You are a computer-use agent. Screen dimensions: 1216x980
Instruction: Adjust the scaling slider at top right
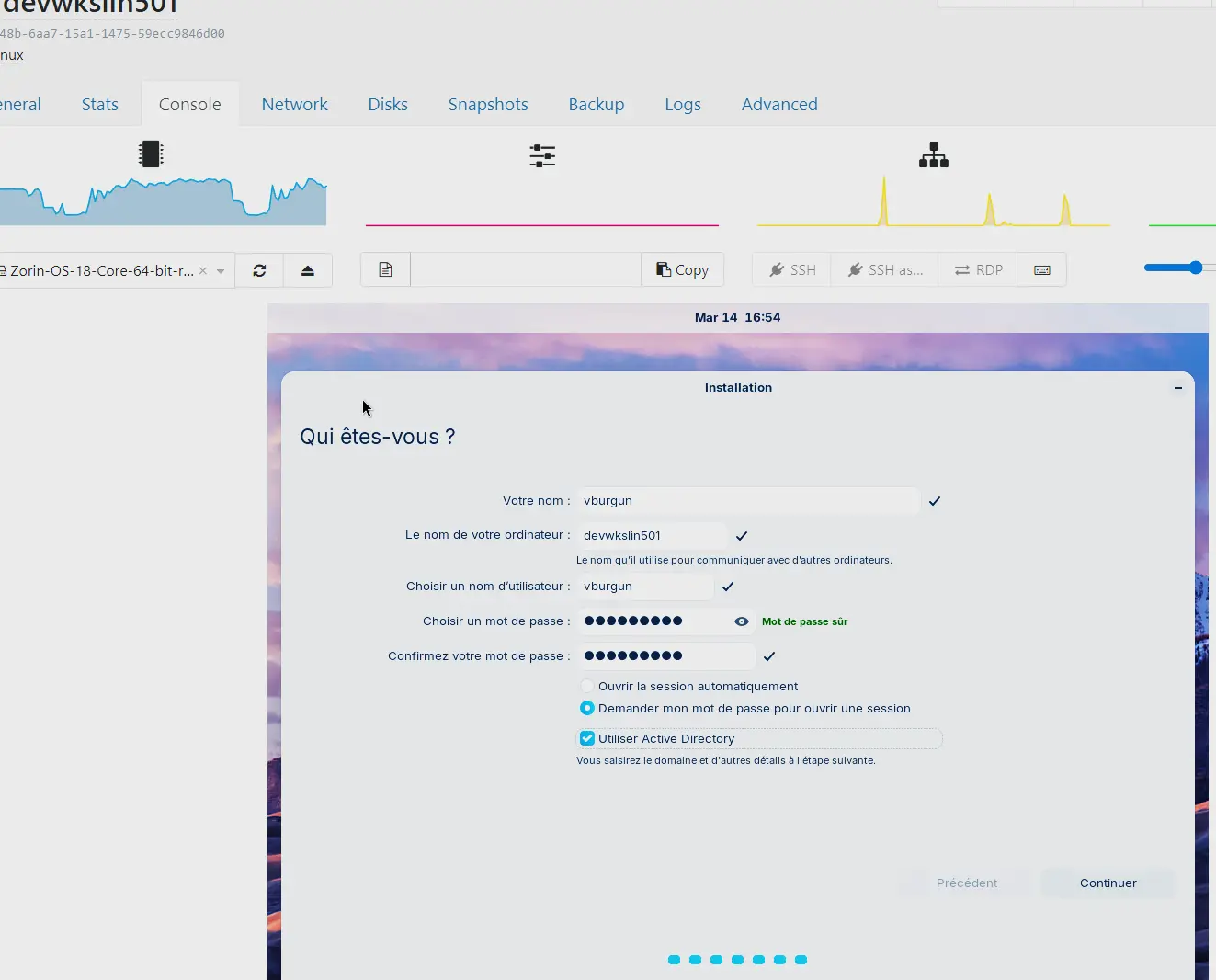pyautogui.click(x=1197, y=267)
